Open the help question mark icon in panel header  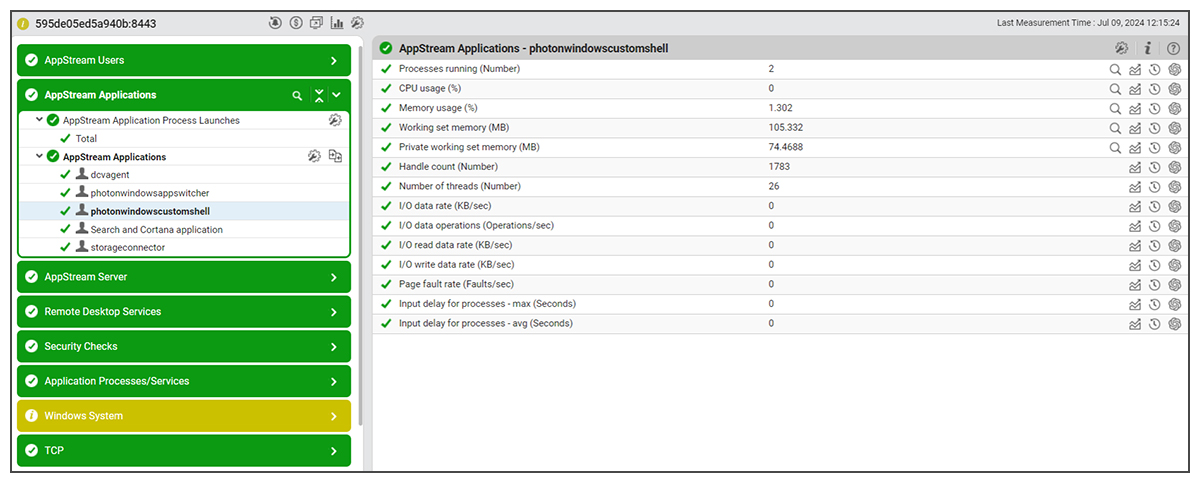1174,48
